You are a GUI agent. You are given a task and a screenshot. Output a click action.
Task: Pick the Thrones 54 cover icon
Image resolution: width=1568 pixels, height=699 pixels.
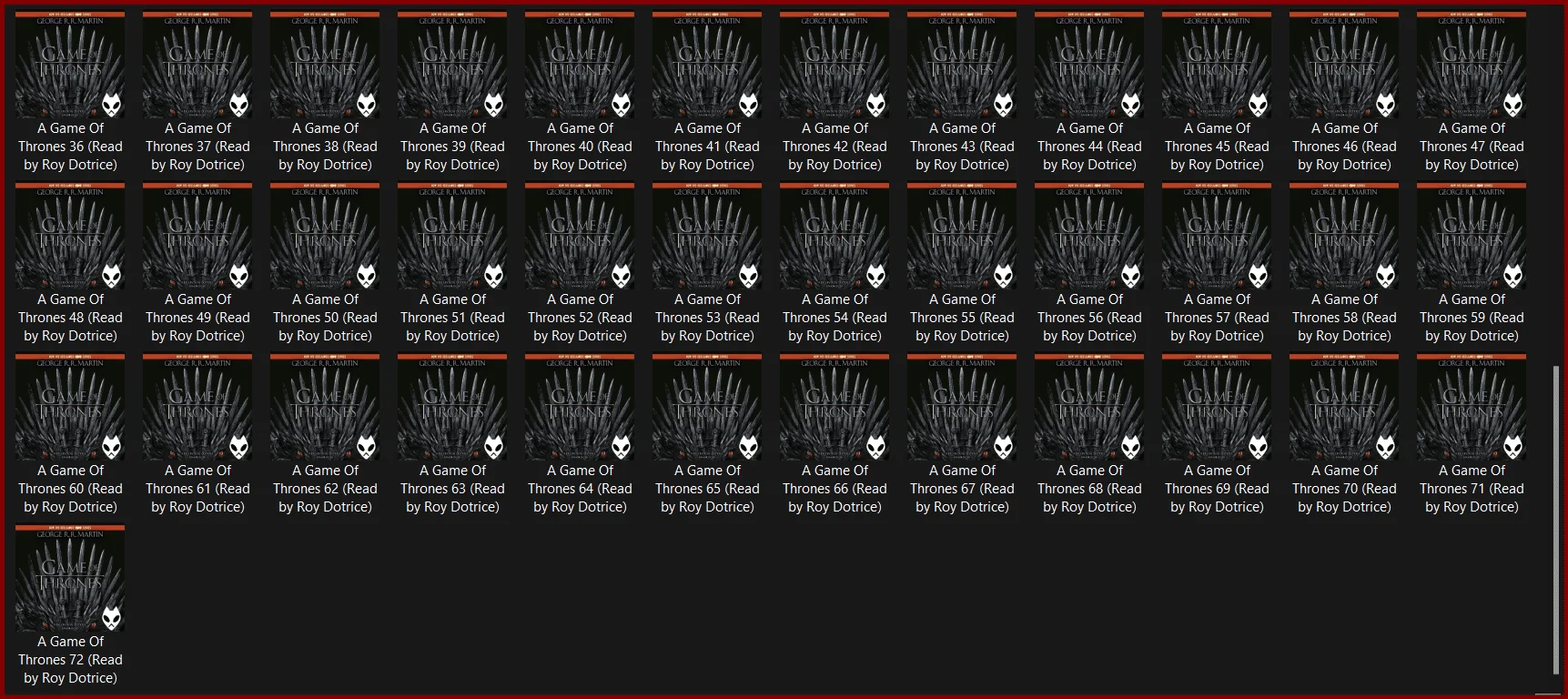tap(835, 237)
